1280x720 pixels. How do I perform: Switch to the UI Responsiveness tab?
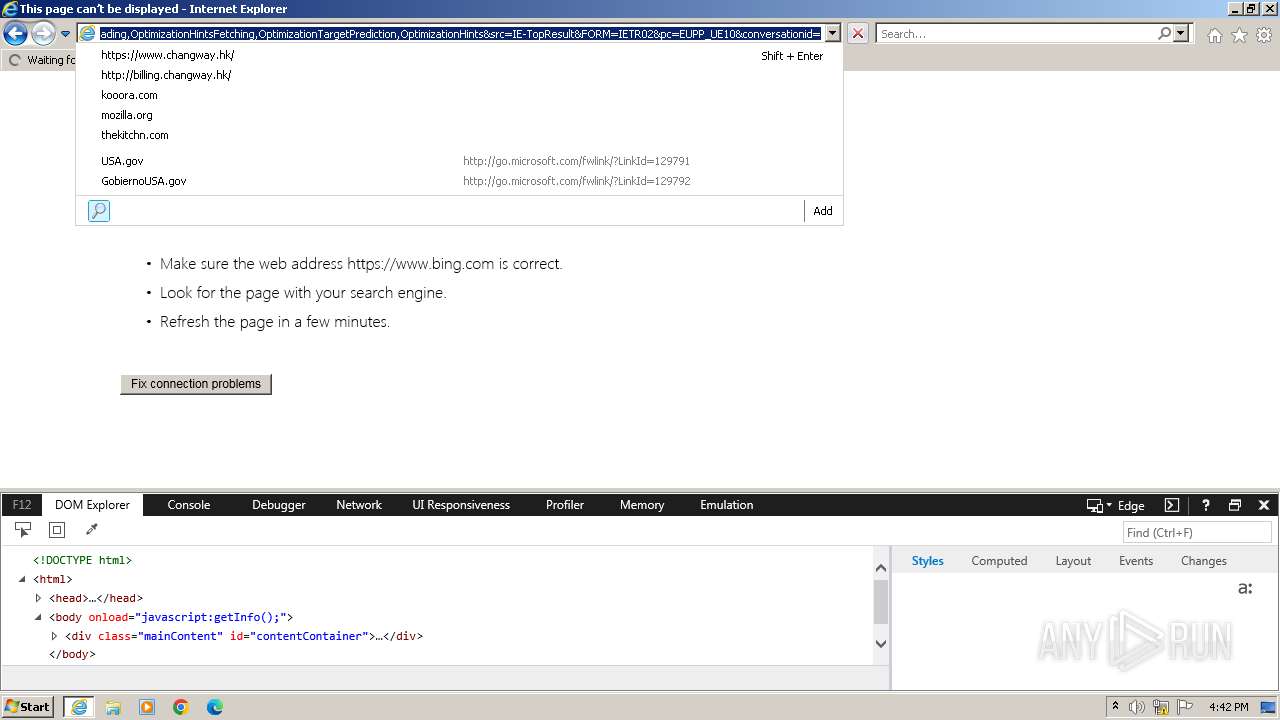coord(461,505)
